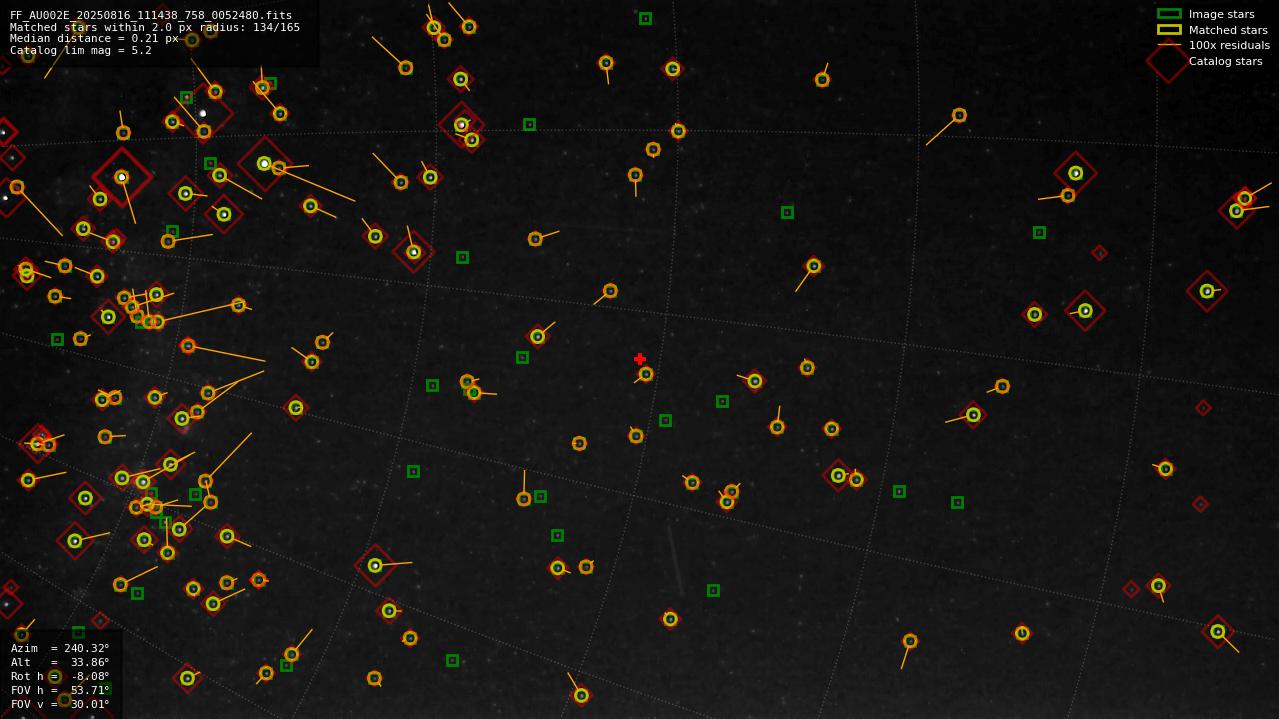
Task: Click the 'Azim = 240.32°' readout
Action: (60, 648)
